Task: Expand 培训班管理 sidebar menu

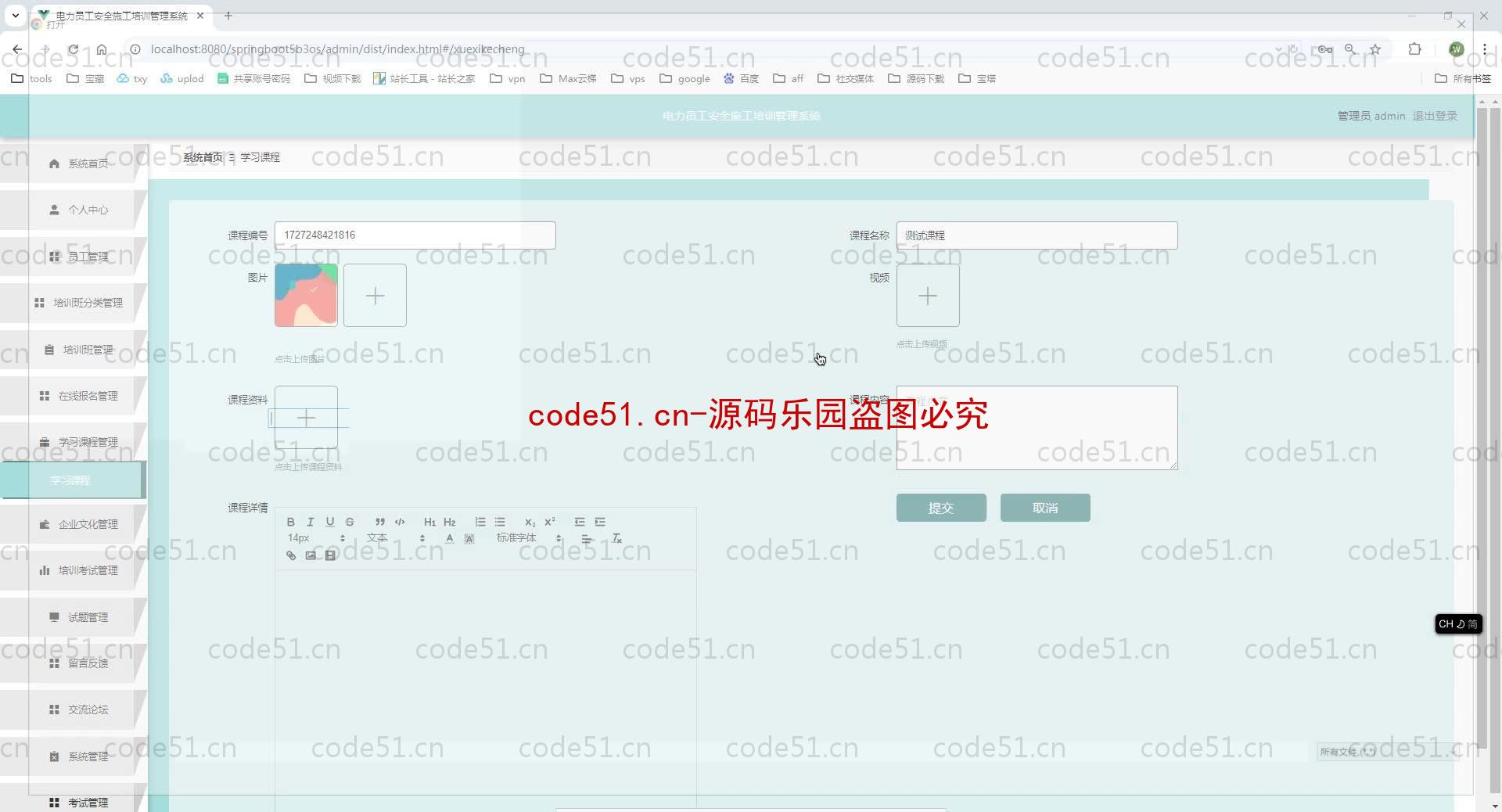Action: (x=74, y=350)
